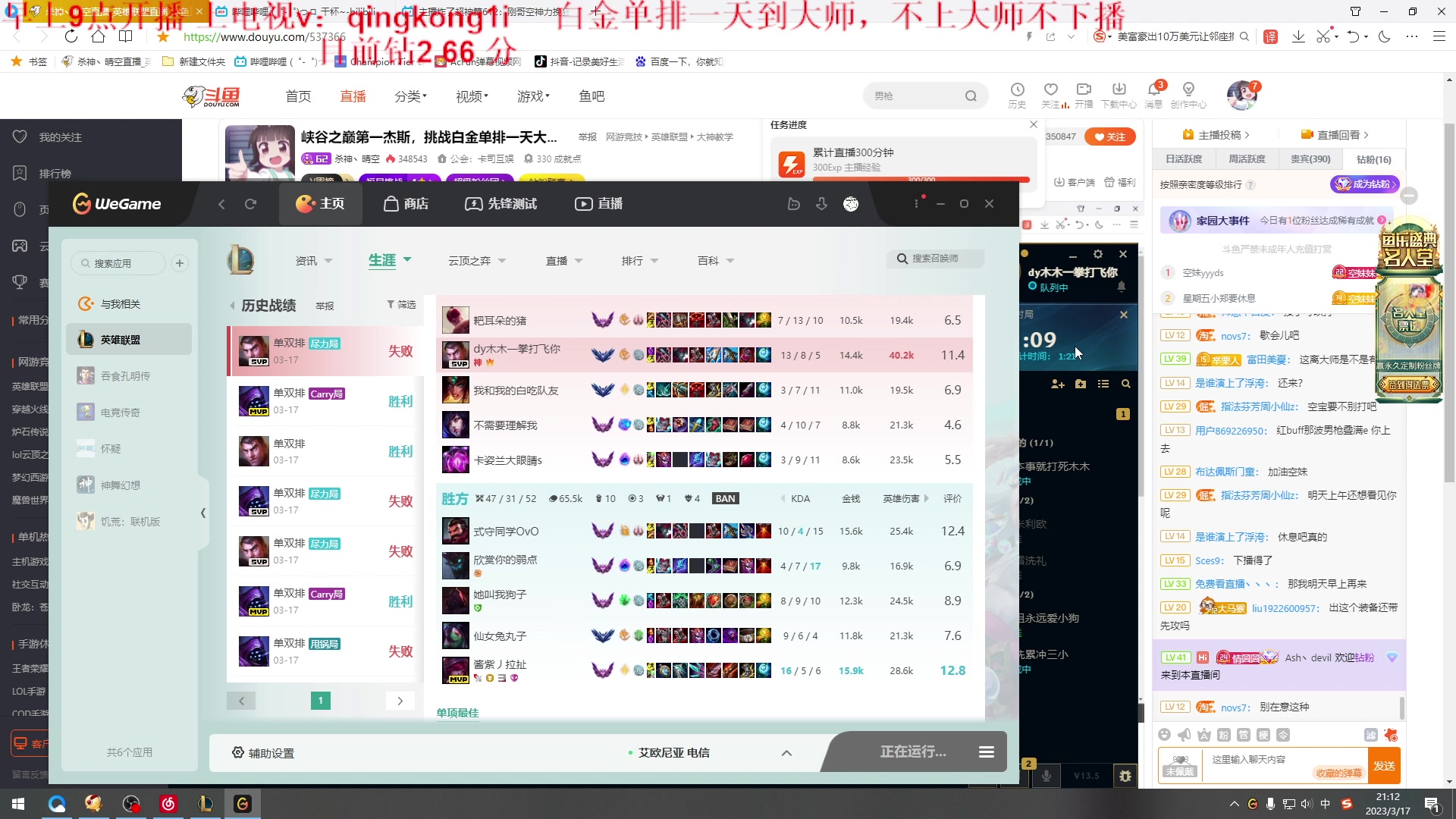Open Windows Start menu
This screenshot has height=819, width=1456.
pyautogui.click(x=18, y=804)
